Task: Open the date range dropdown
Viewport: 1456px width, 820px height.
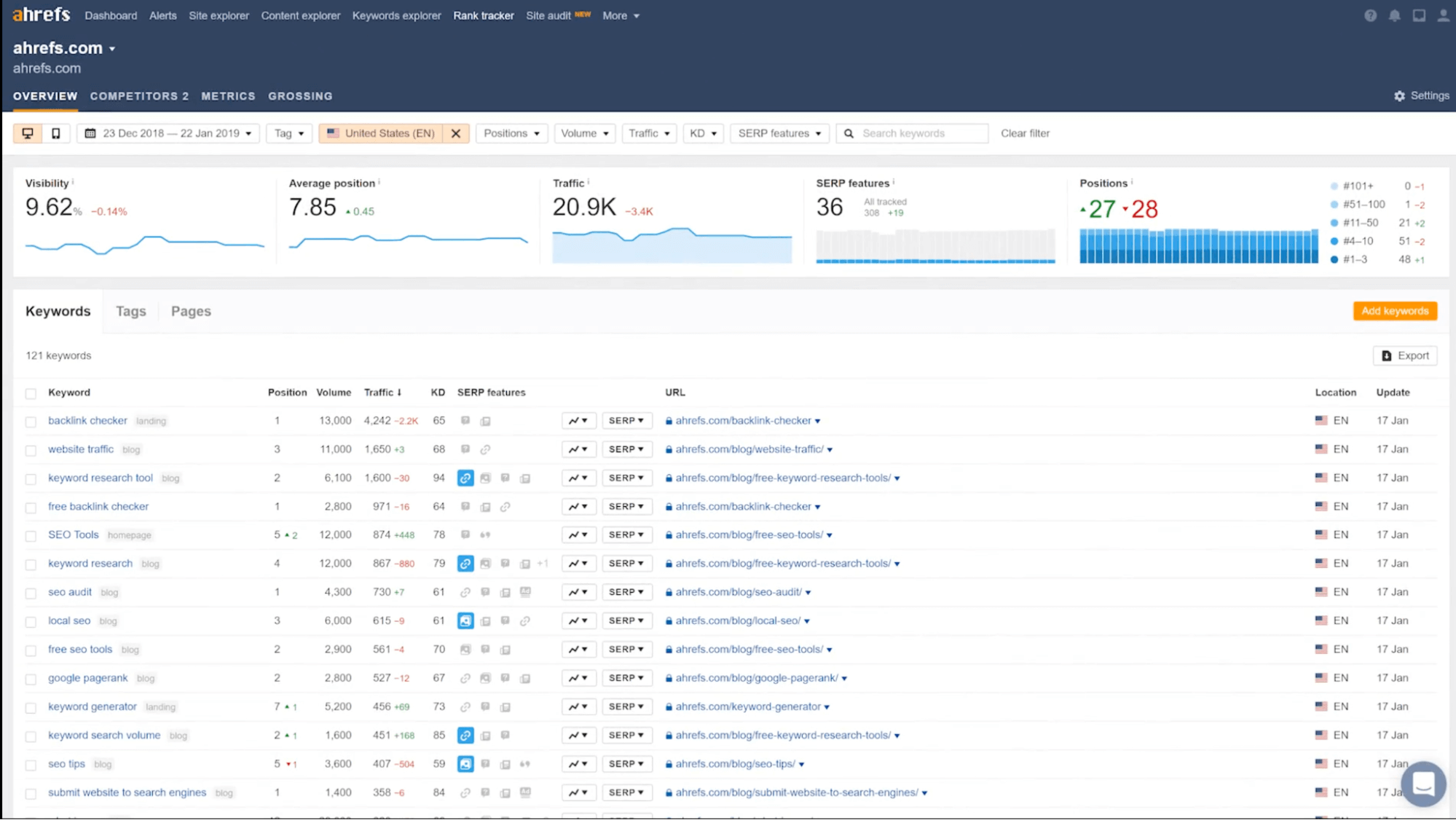Action: pyautogui.click(x=168, y=133)
